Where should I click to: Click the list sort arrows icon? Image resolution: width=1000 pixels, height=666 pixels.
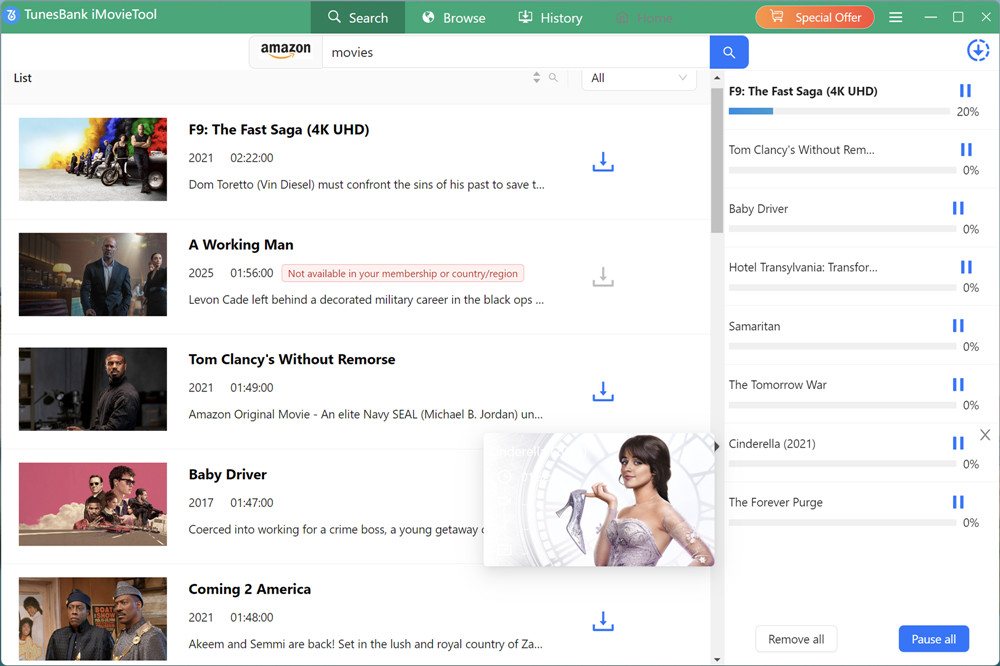click(536, 77)
